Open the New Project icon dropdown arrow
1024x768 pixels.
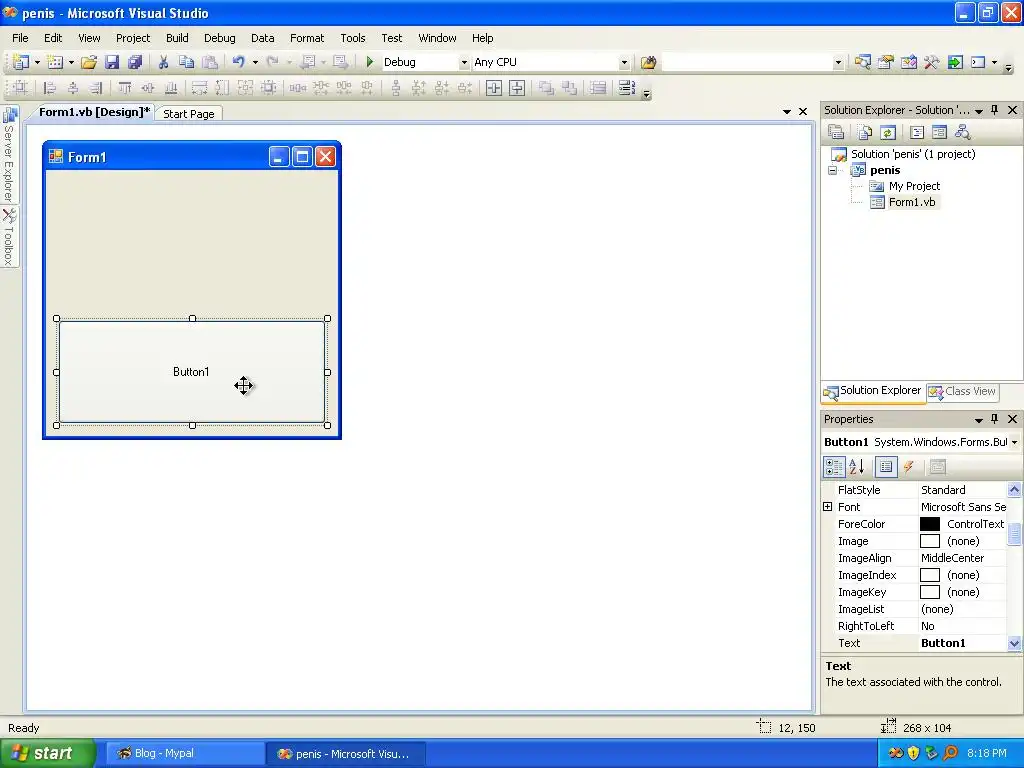coord(37,63)
